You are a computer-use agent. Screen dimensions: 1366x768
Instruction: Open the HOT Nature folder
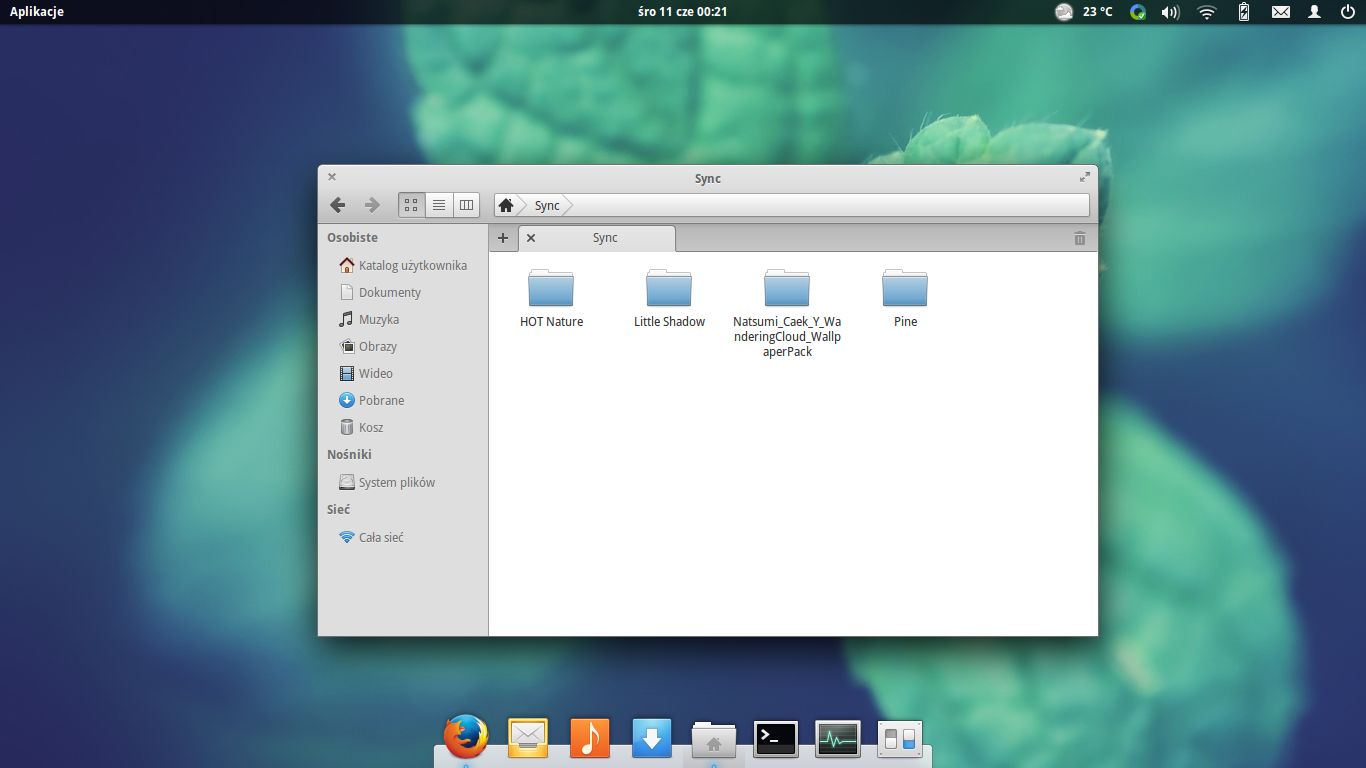point(551,289)
